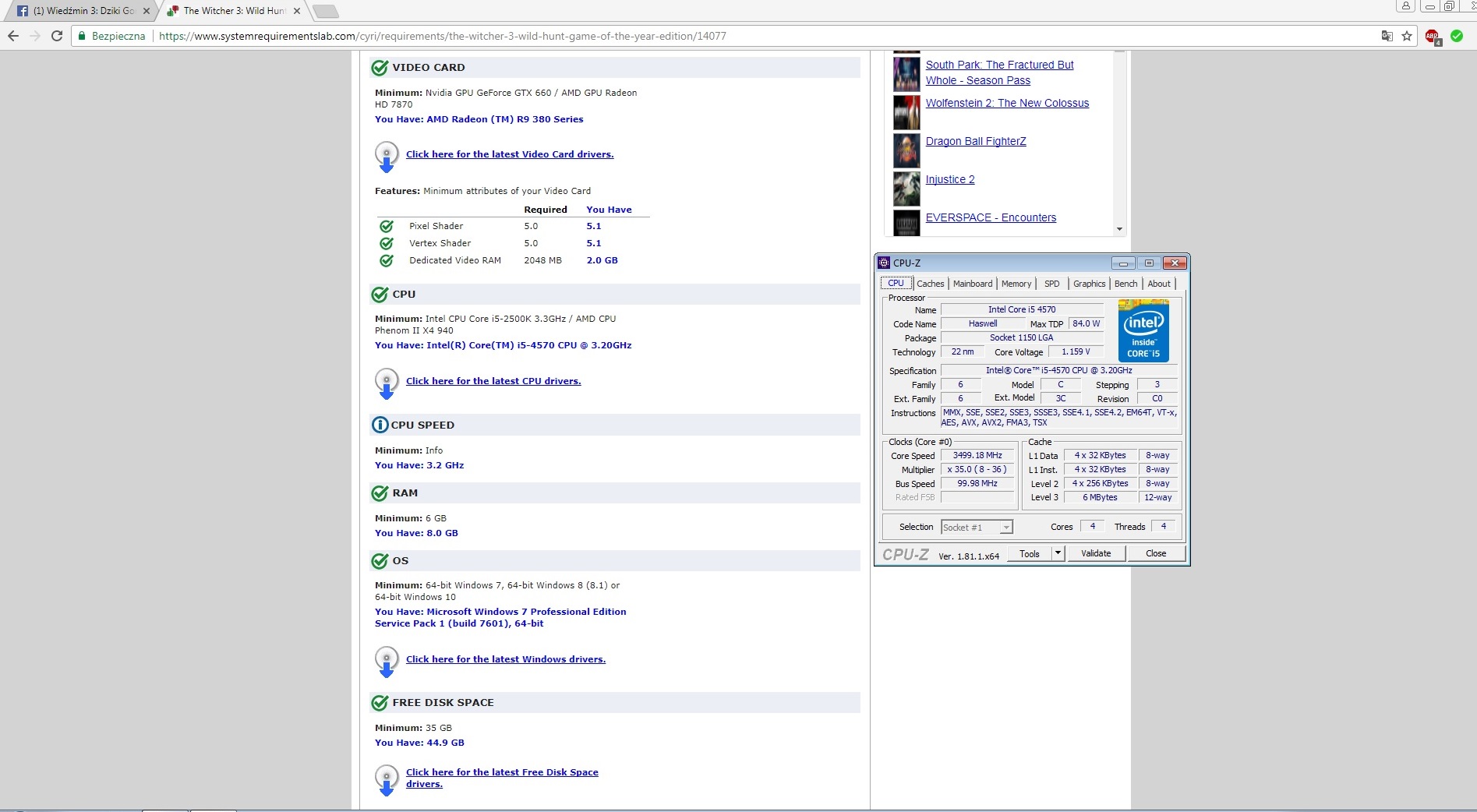Click the AMD Radeon R9 380 Series text

tap(505, 119)
